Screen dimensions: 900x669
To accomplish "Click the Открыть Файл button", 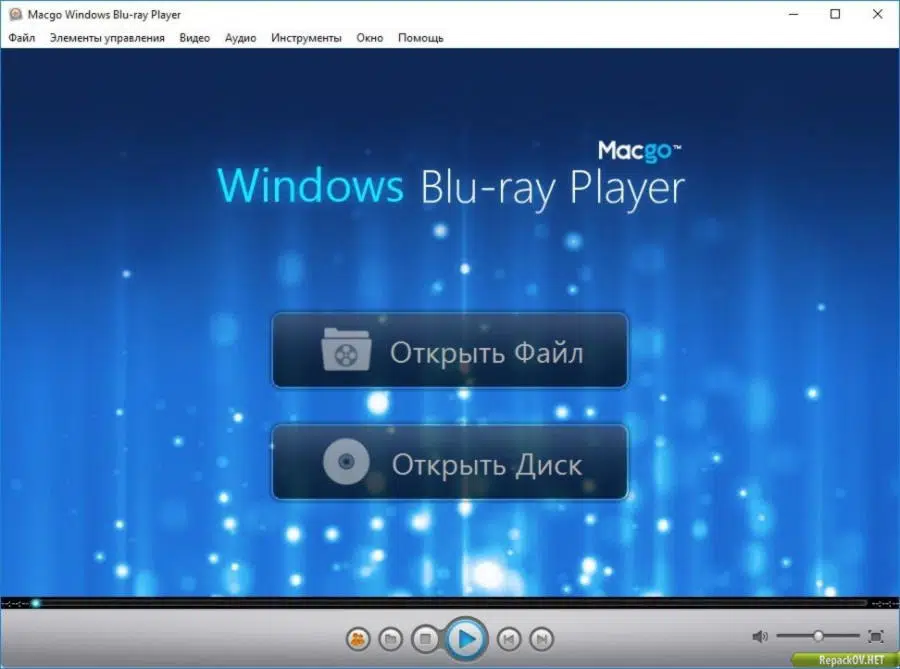I will coord(450,351).
